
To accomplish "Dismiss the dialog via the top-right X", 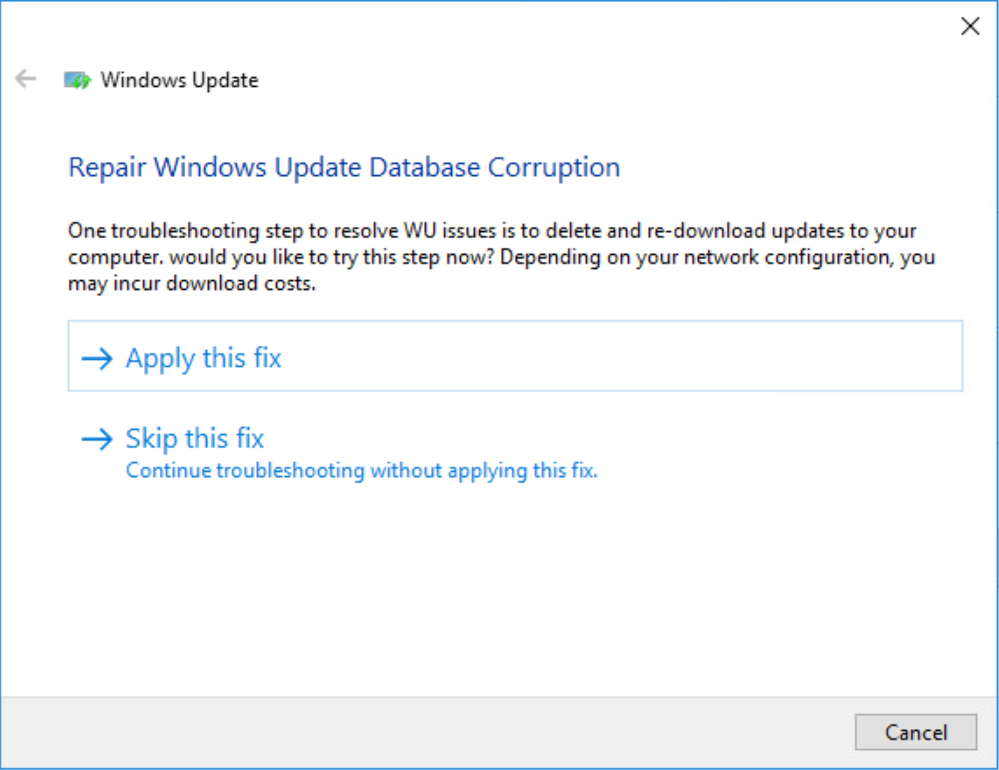I will 970,26.
